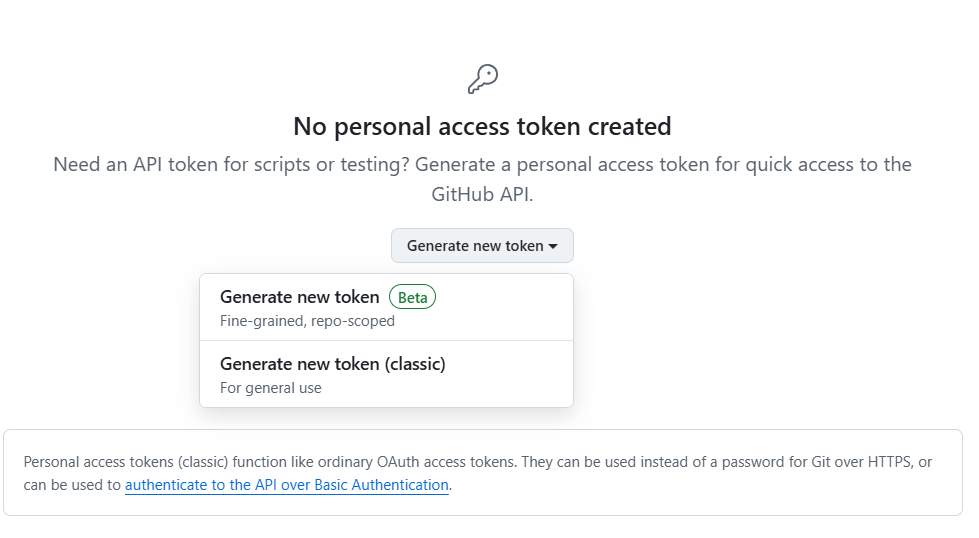Click the green Beta badge
979x538 pixels.
[412, 297]
